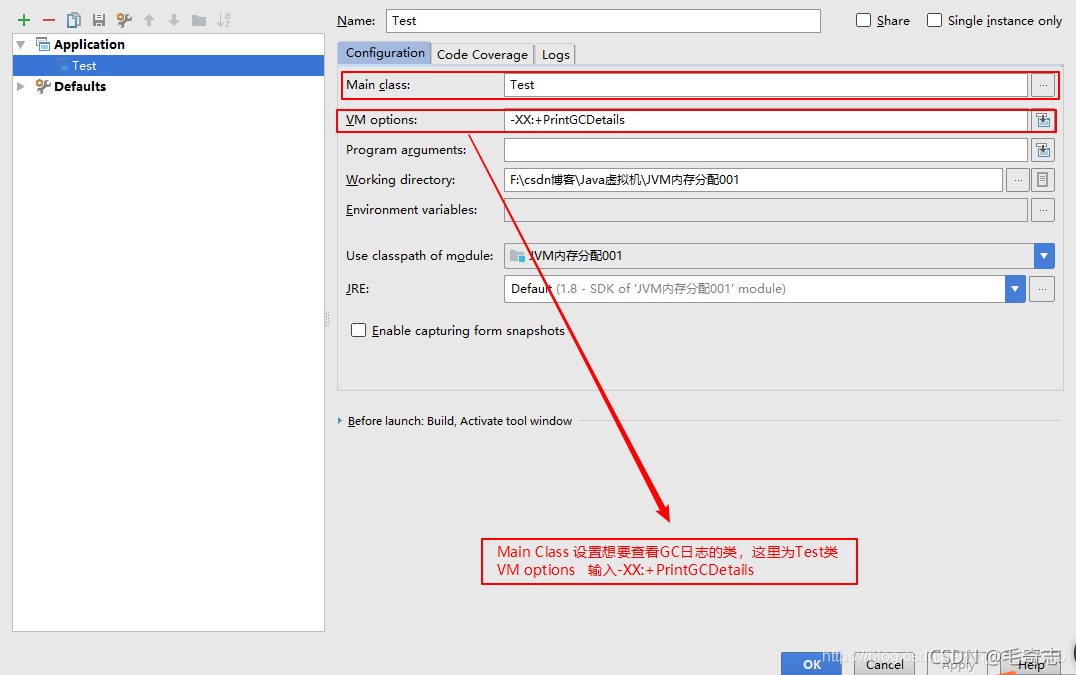Screen dimensions: 1076x675
Task: Click into the Program arguments field
Action: coord(766,150)
